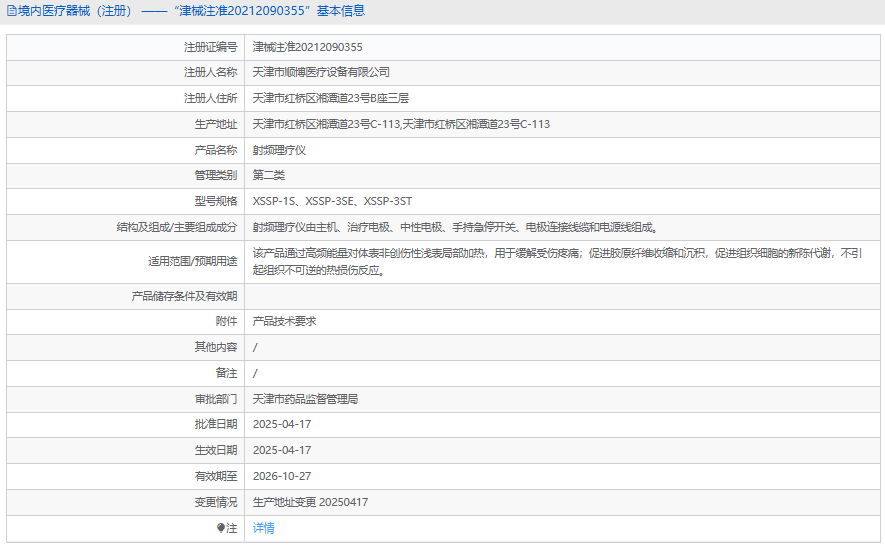Select address 天津市红桥区湘潭道23号B座三层
885x548 pixels.
pyautogui.click(x=331, y=98)
